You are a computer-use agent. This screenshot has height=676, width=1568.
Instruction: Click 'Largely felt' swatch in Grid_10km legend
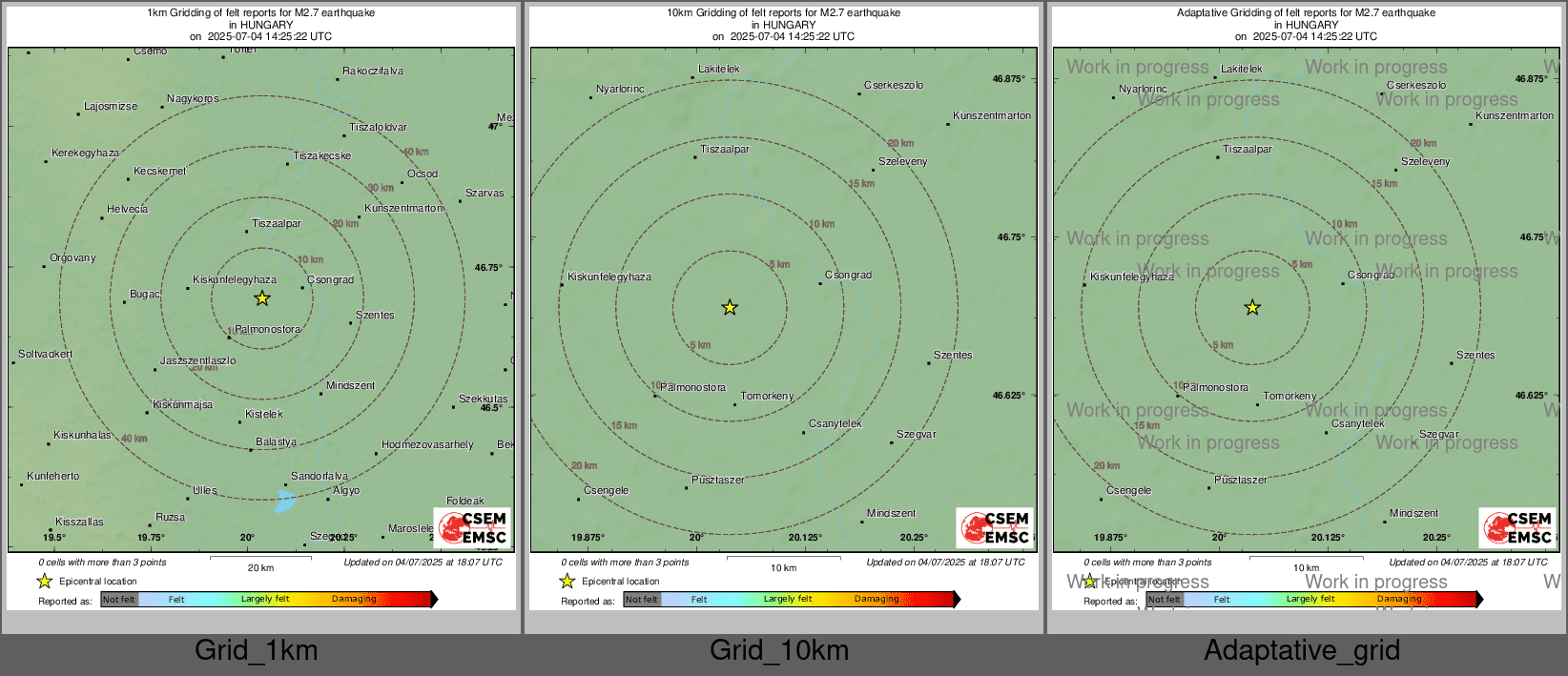tap(787, 599)
